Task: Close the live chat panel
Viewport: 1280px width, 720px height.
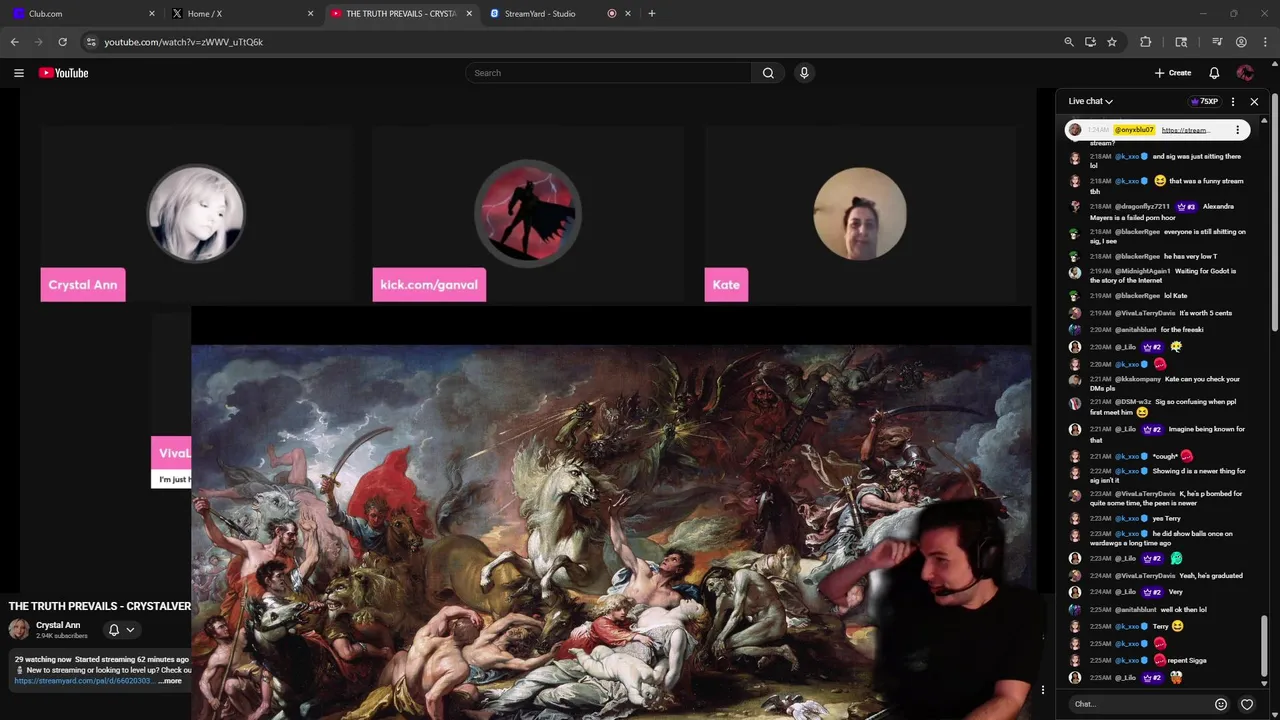Action: point(1254,101)
